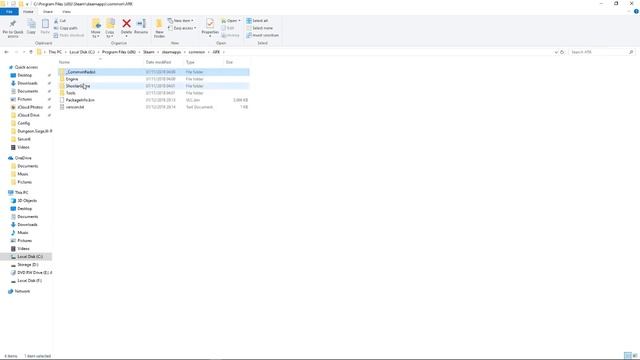
Task: Collapse the ribbon using the top-right chevron
Action: pyautogui.click(x=629, y=11)
